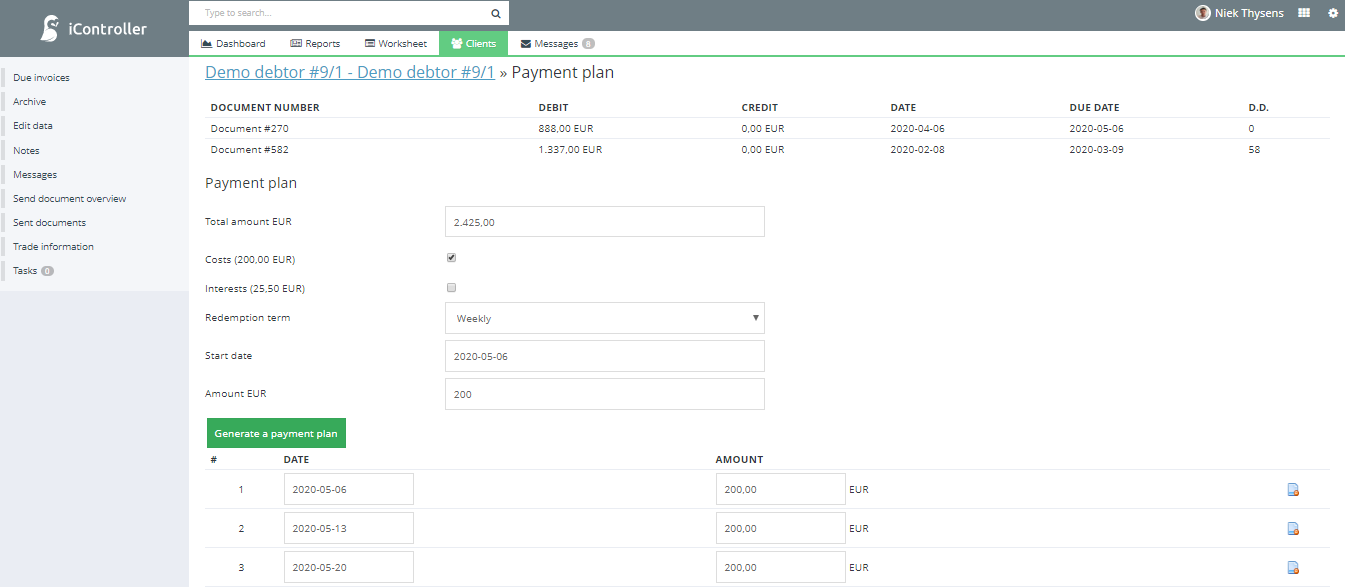Click the Niek Thysens user name
Image resolution: width=1345 pixels, height=587 pixels.
pos(1249,13)
